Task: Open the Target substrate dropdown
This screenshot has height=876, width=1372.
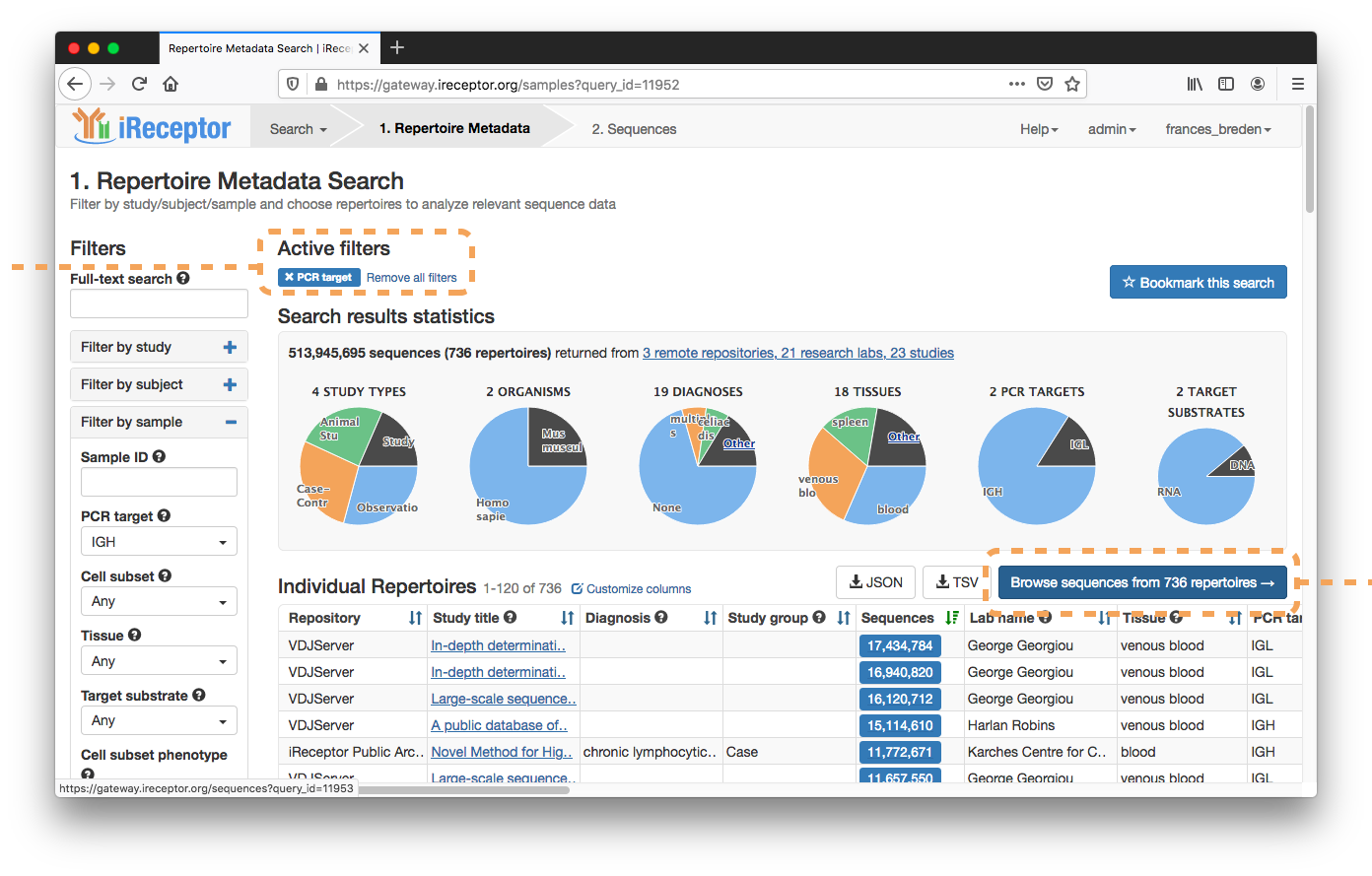Action: 159,720
